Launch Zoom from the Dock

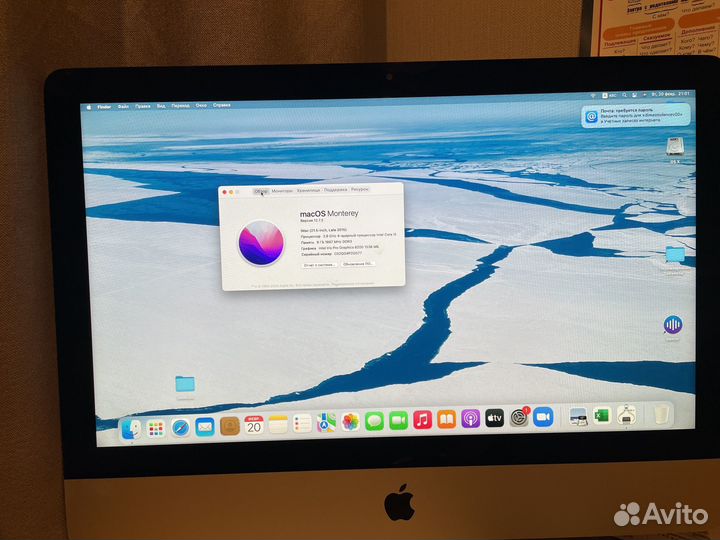pyautogui.click(x=543, y=417)
